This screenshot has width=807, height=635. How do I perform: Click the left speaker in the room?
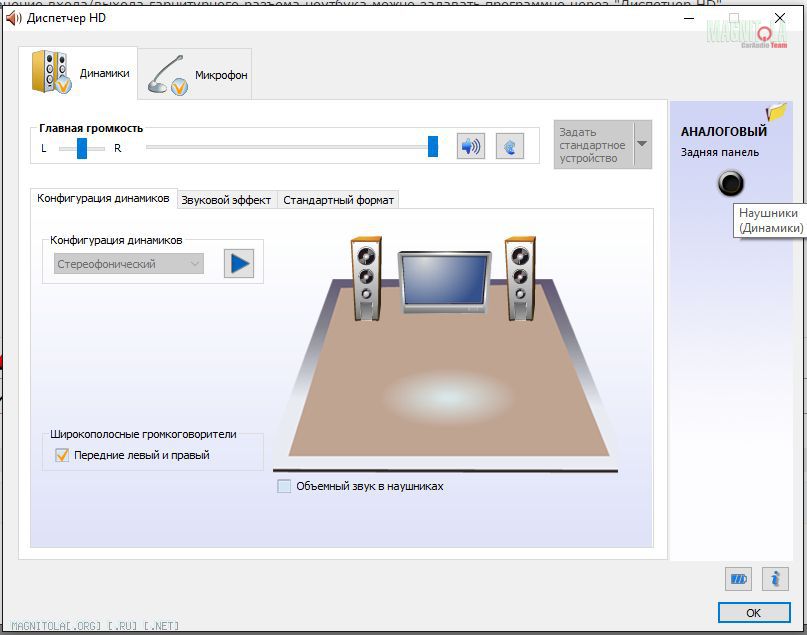(366, 278)
